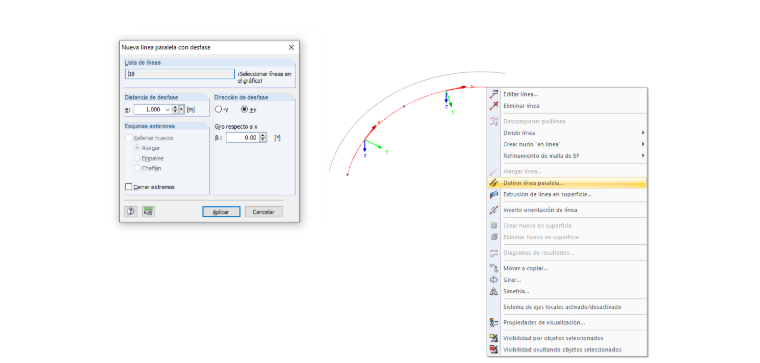This screenshot has width=760, height=363.
Task: Enable the Cerrar extremos checkbox
Action: point(128,187)
